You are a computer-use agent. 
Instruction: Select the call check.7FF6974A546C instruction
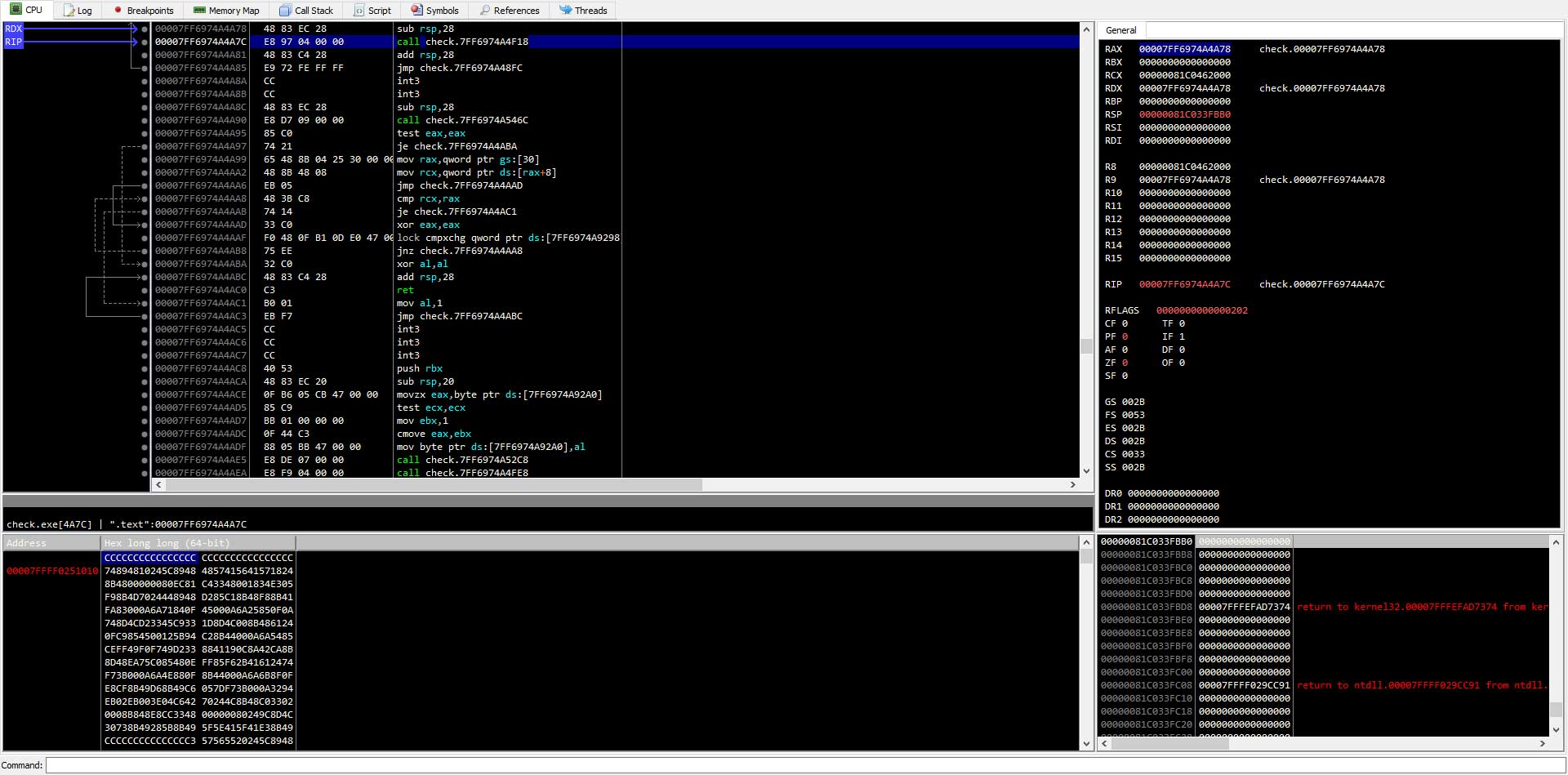462,120
